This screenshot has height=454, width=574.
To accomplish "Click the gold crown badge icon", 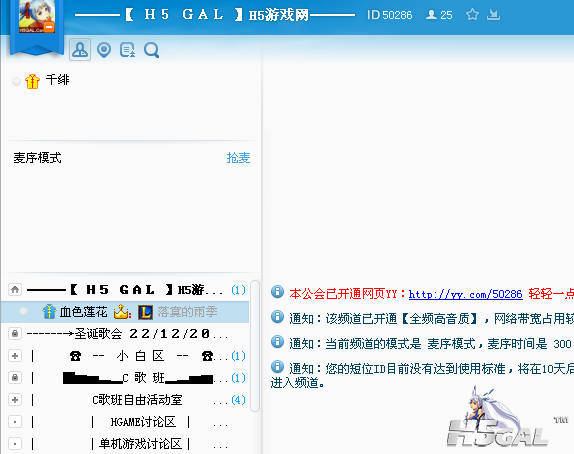I will click(122, 312).
